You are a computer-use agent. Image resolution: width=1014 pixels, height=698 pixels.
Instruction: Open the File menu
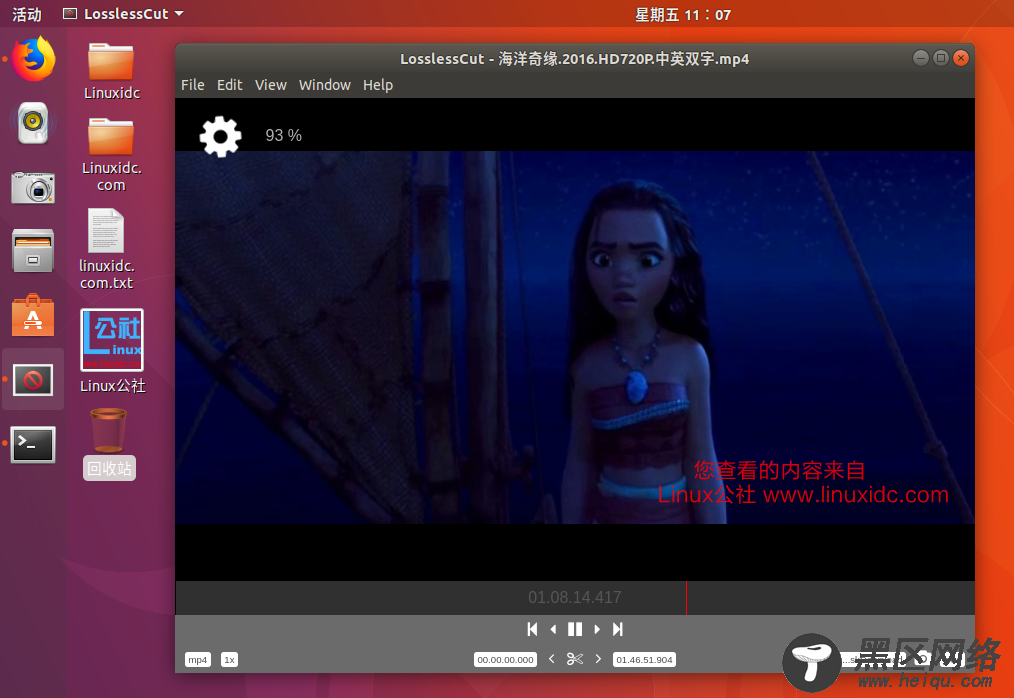coord(193,85)
